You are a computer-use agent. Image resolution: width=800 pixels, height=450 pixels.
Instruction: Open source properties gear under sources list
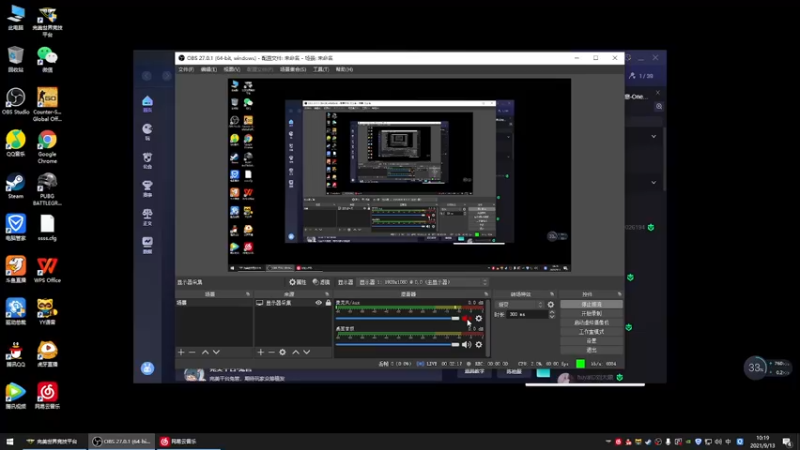point(283,352)
